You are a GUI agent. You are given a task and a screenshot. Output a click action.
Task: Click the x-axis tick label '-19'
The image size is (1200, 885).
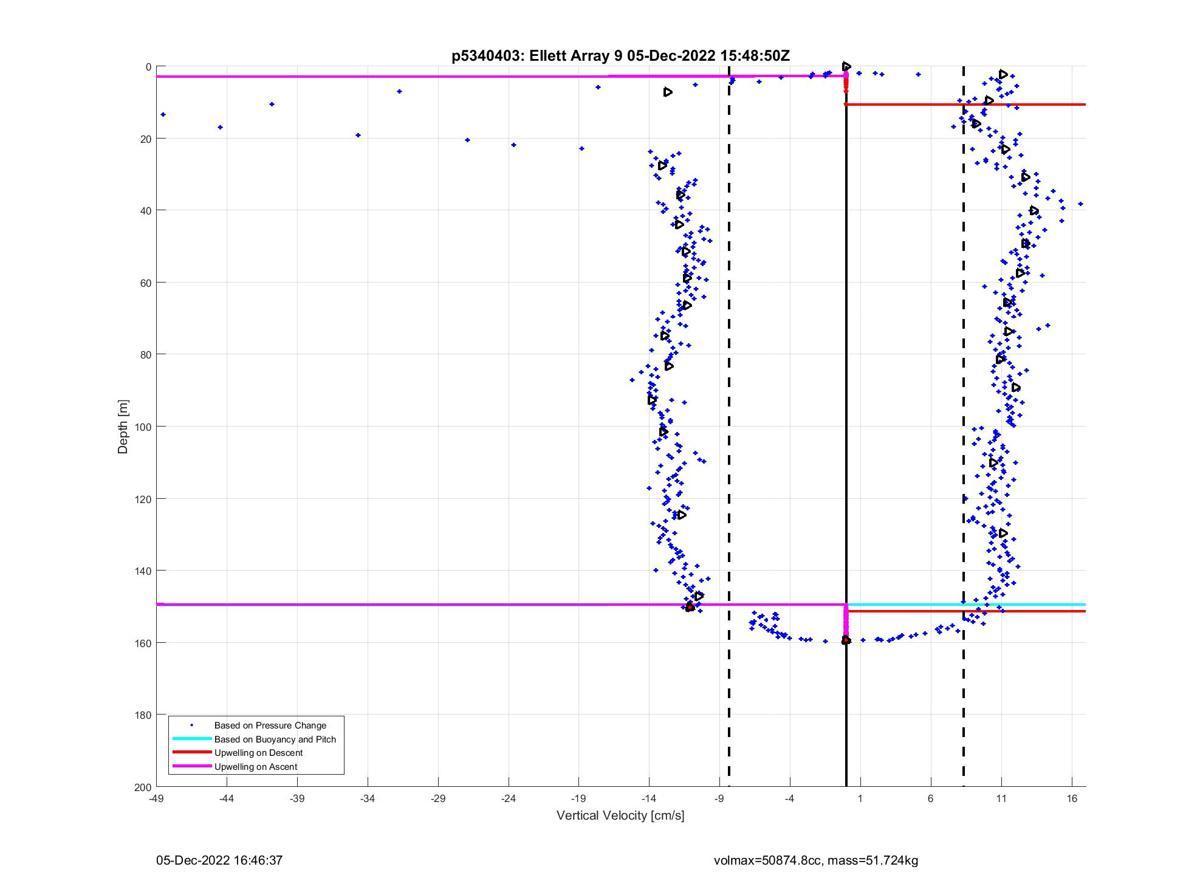pyautogui.click(x=578, y=798)
